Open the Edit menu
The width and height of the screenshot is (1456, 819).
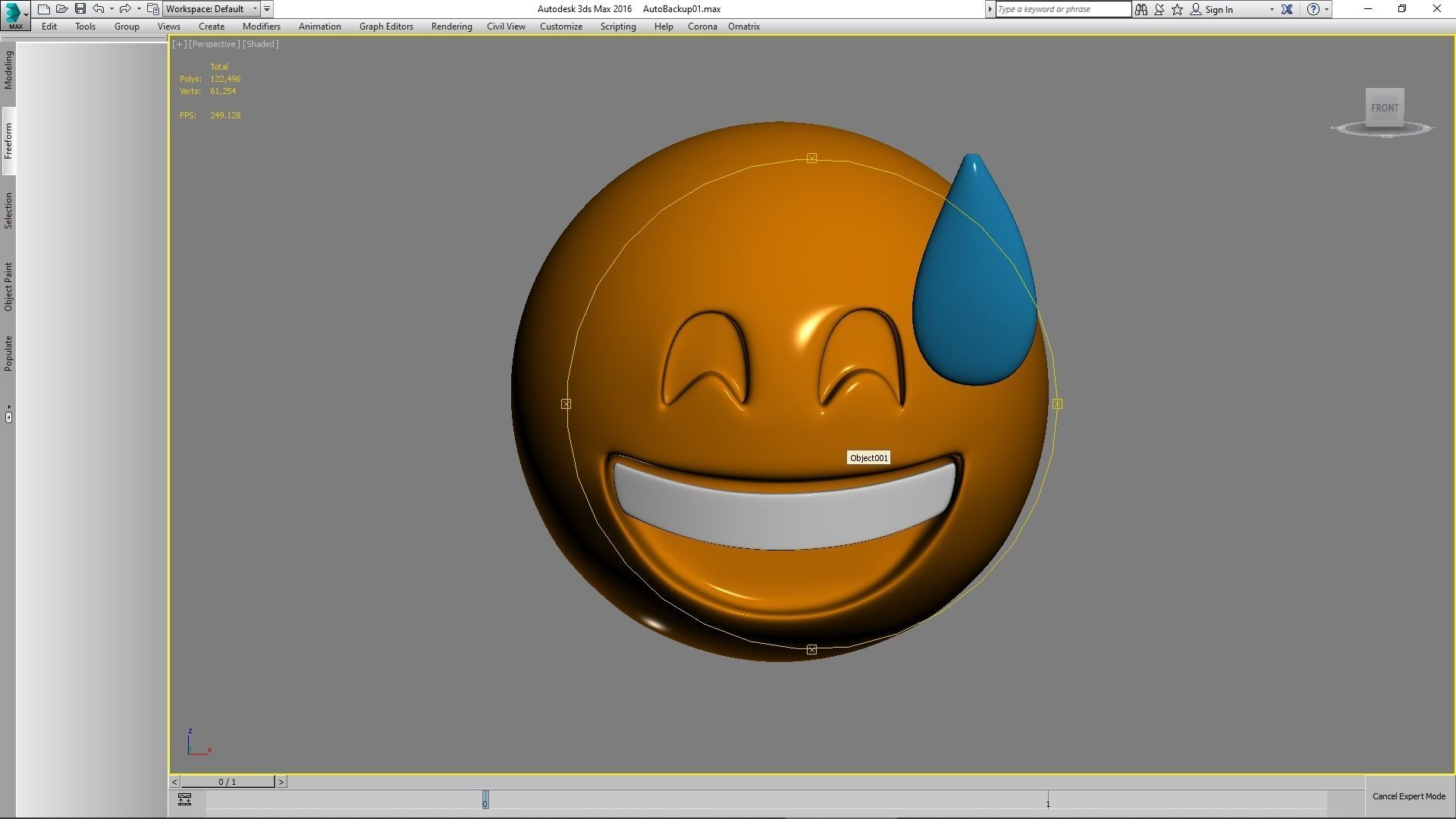click(49, 27)
